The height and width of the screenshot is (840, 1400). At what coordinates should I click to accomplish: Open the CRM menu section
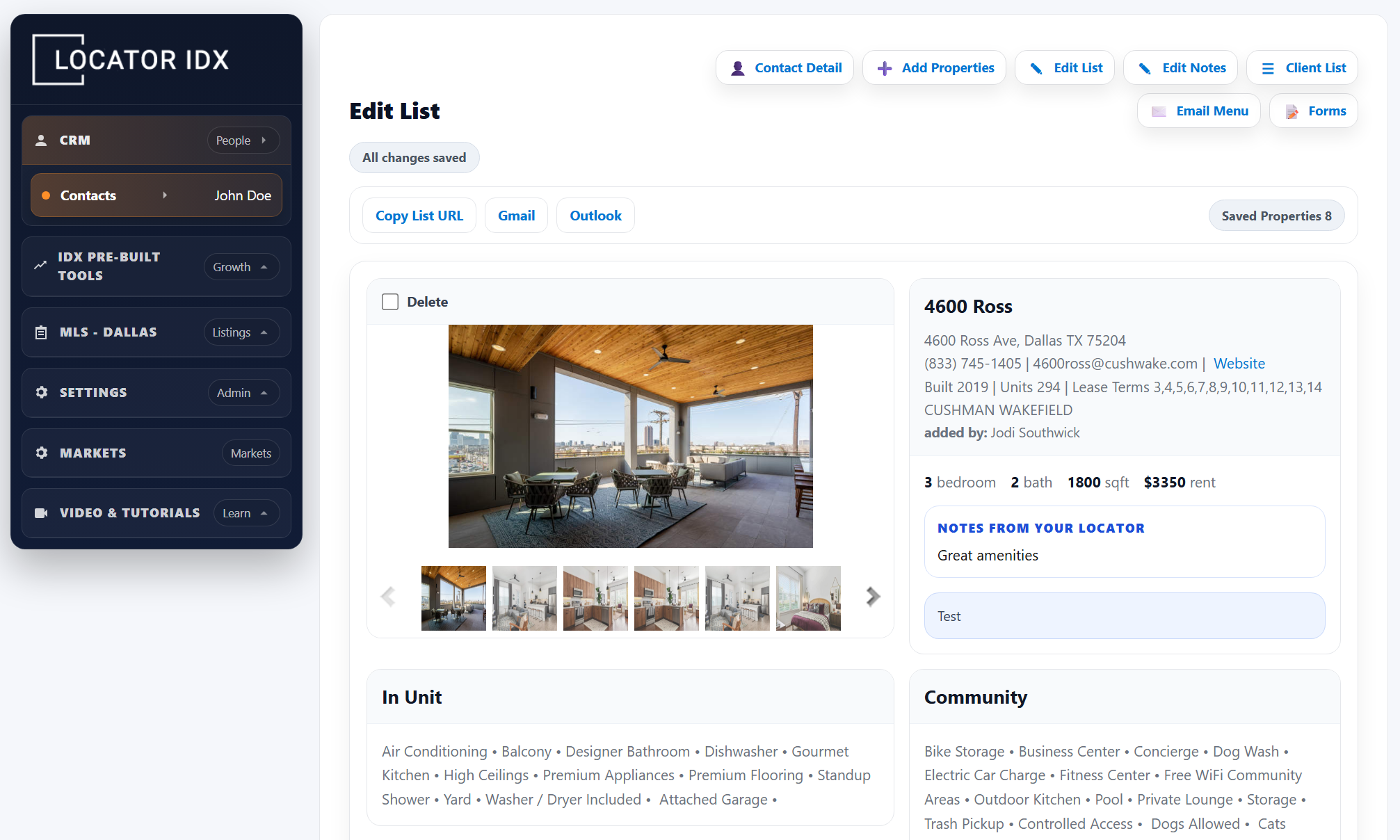click(156, 140)
